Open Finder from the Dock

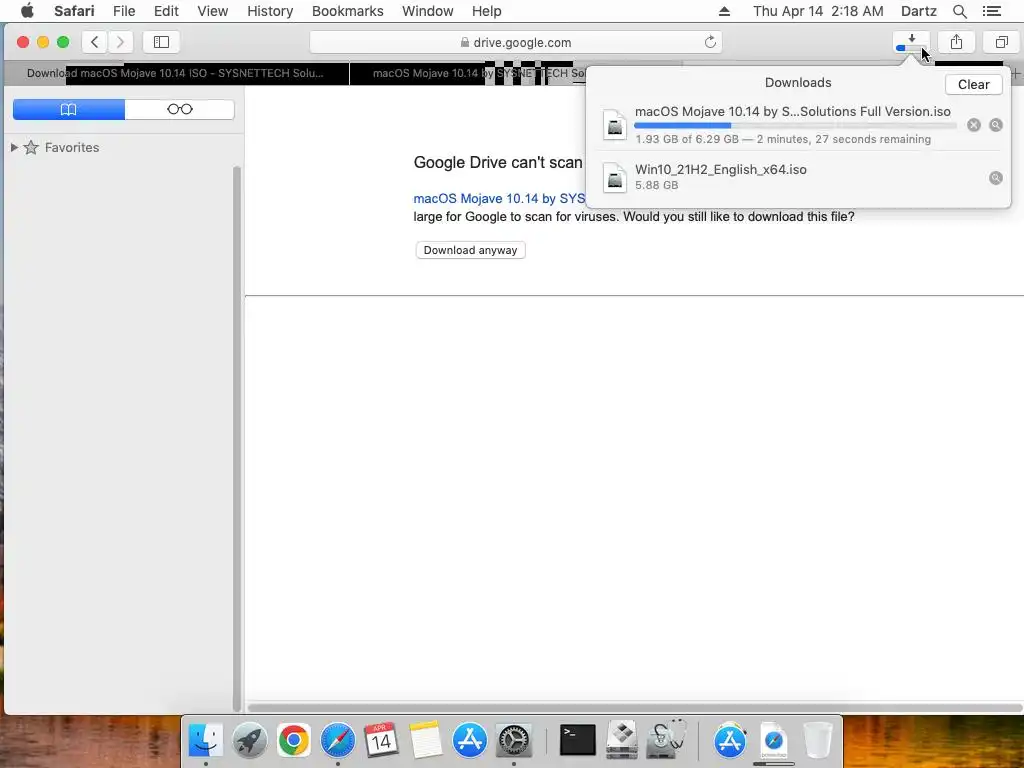tap(206, 740)
